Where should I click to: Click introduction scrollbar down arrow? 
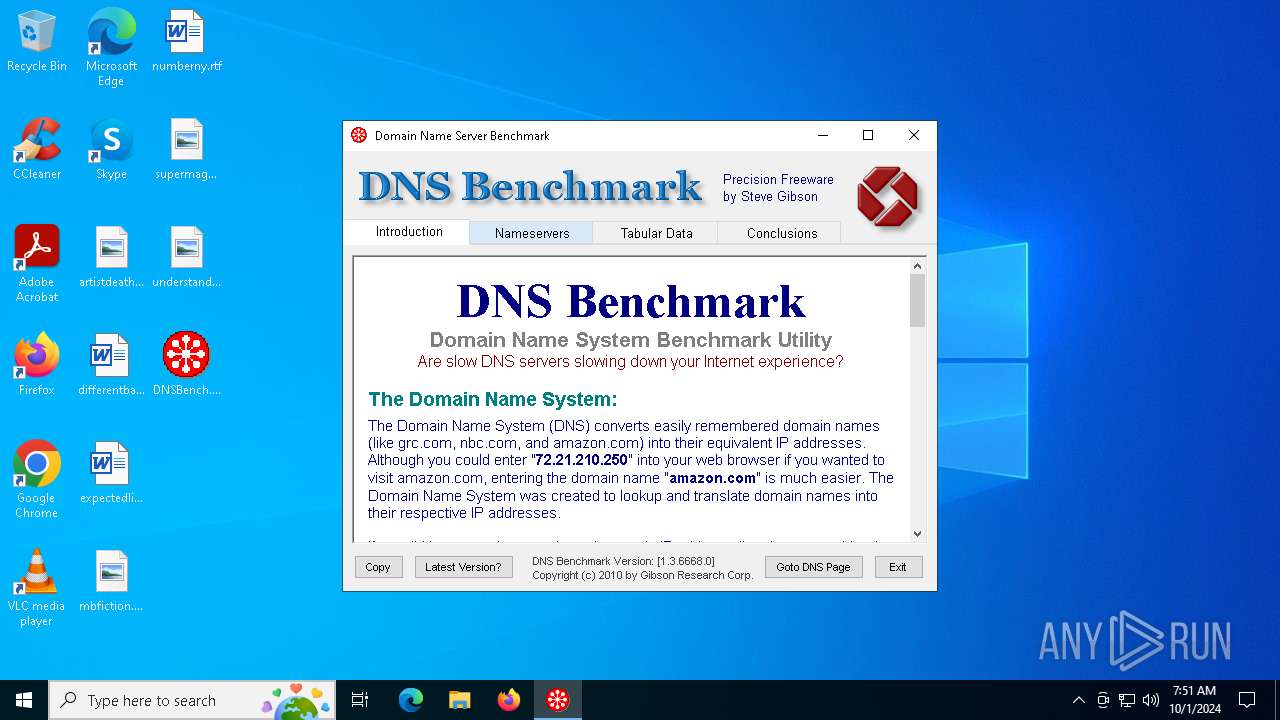tap(917, 534)
